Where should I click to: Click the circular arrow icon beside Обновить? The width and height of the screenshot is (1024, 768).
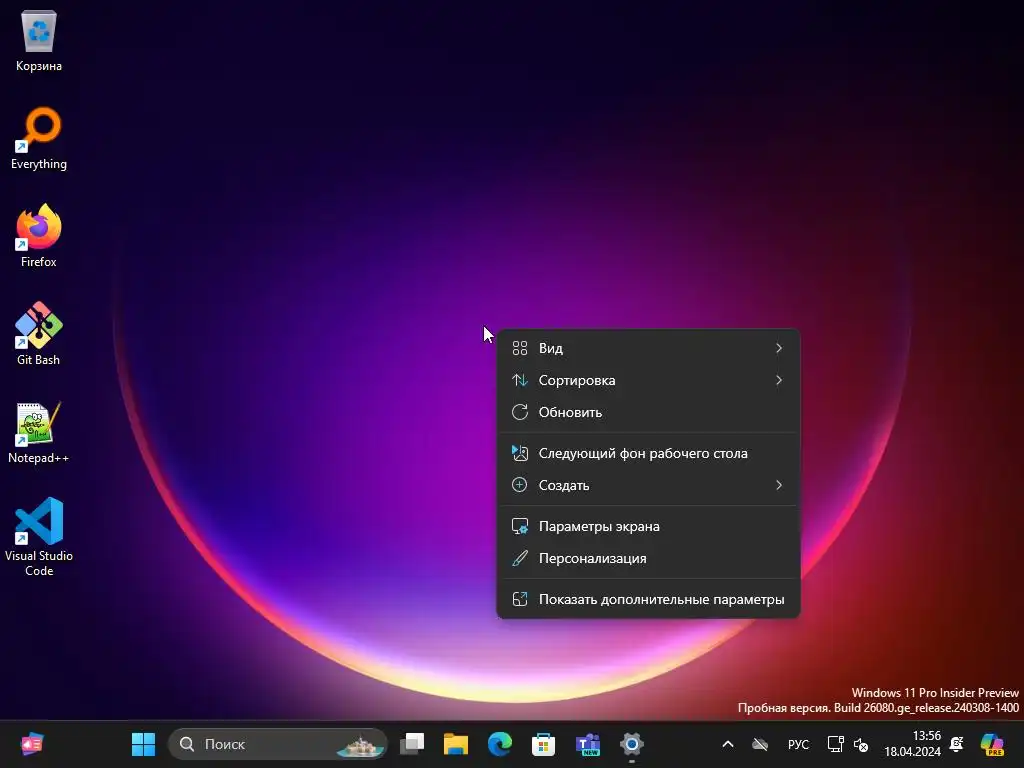coord(520,412)
